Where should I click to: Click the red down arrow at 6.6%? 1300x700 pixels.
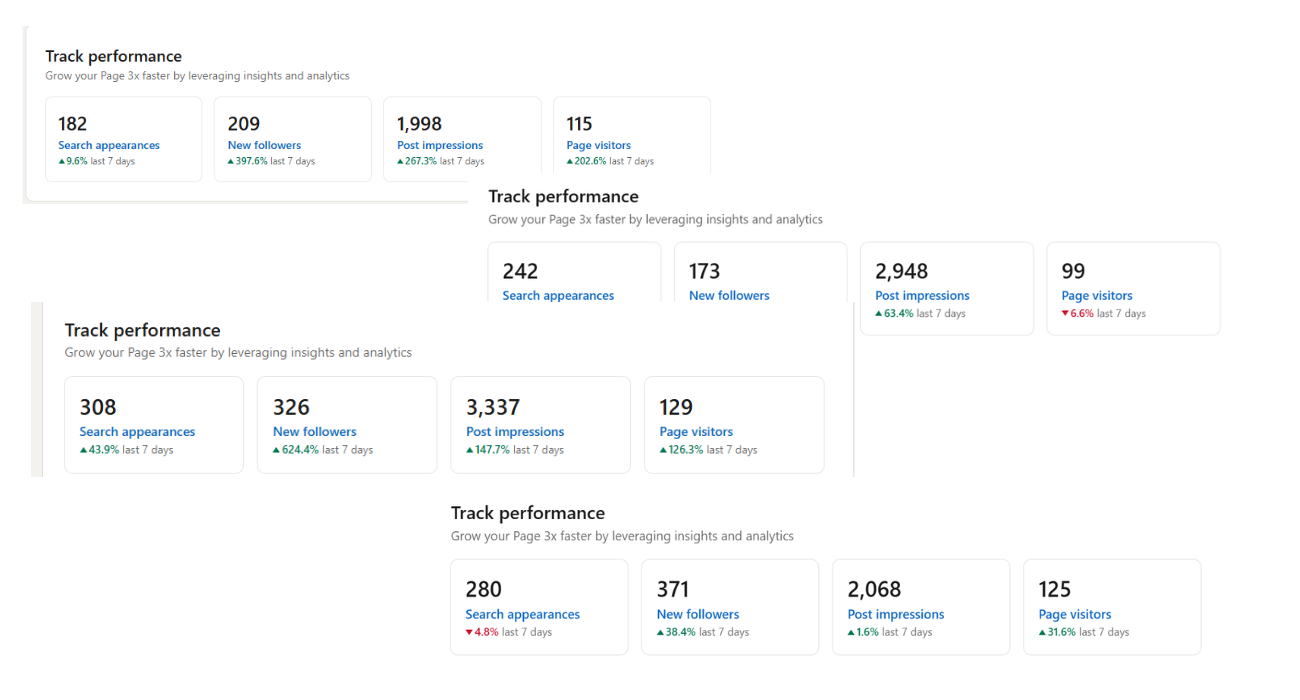coord(1065,314)
